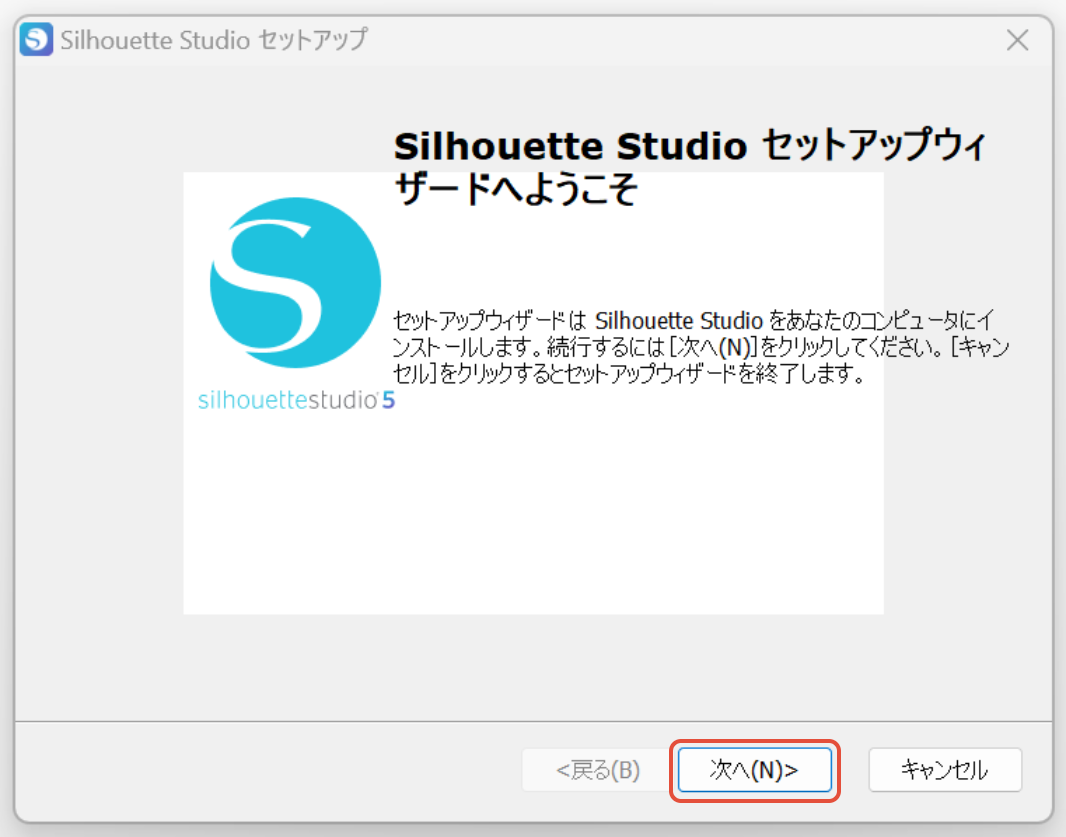Click the 'ザードへようこそ' heading second line

click(516, 189)
